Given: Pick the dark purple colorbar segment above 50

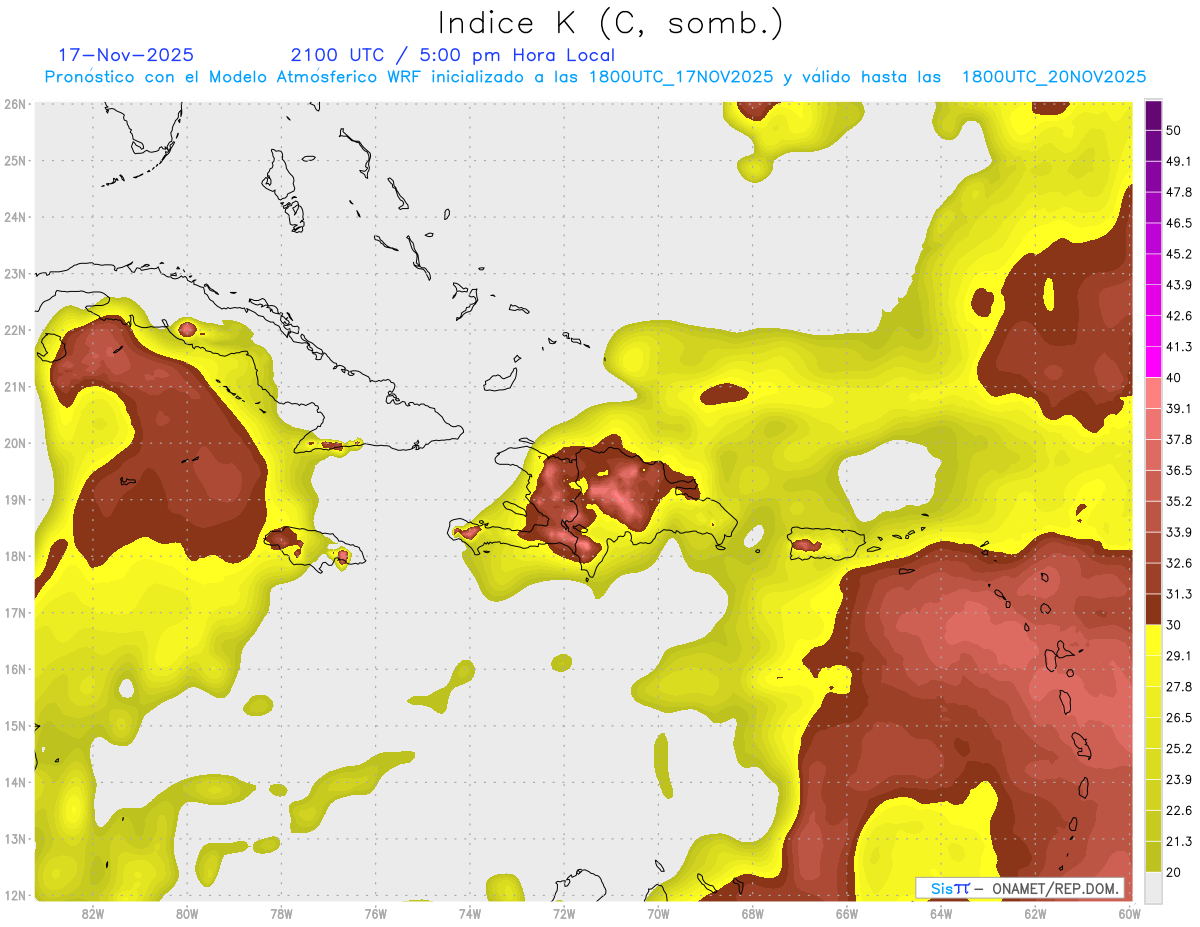Looking at the screenshot, I should (1153, 116).
